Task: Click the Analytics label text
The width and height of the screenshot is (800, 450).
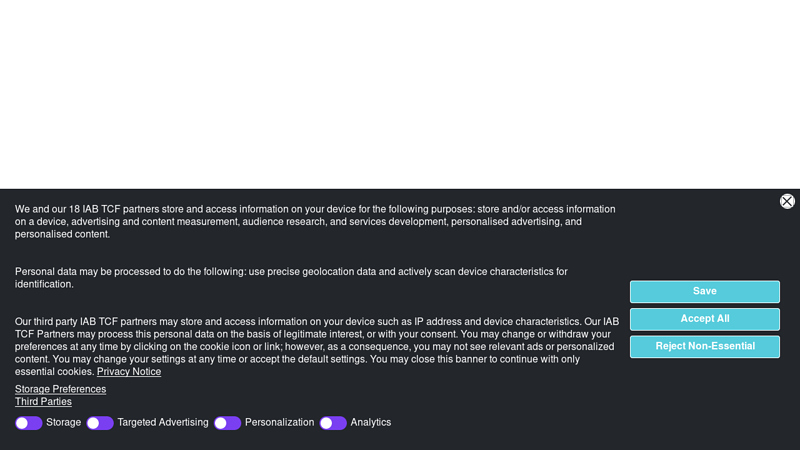Action: [370, 422]
